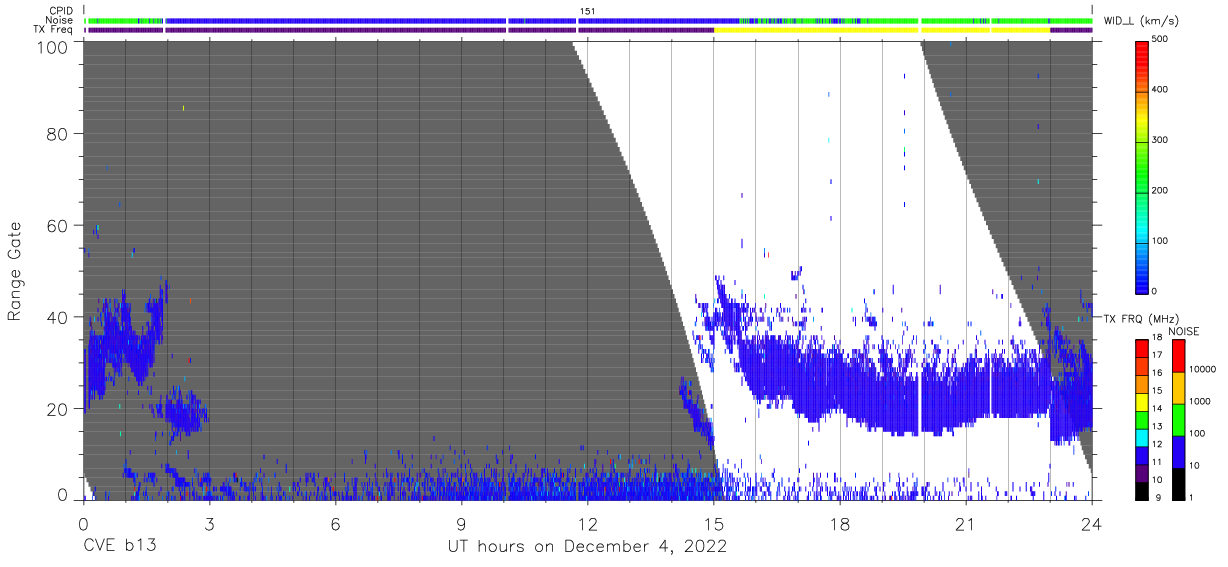Click the 60 tick on Range Gate axis

55,226
